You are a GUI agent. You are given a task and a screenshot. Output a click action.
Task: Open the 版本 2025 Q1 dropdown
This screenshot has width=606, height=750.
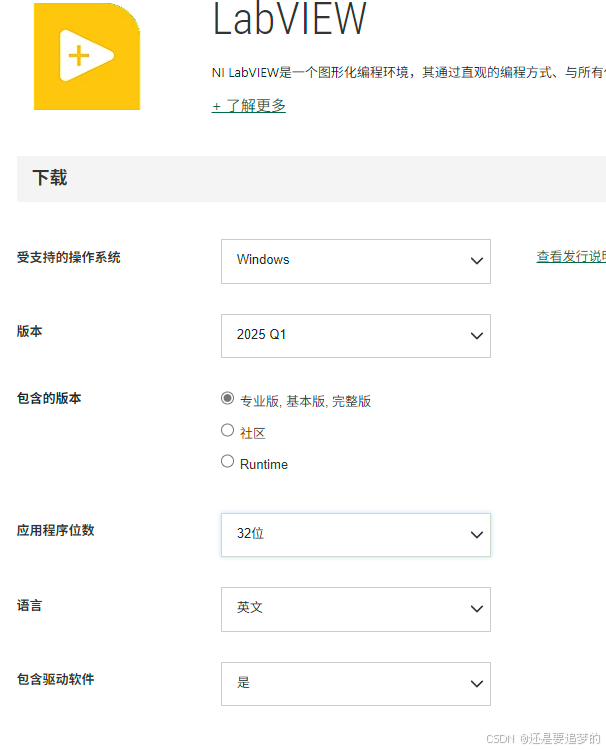356,336
